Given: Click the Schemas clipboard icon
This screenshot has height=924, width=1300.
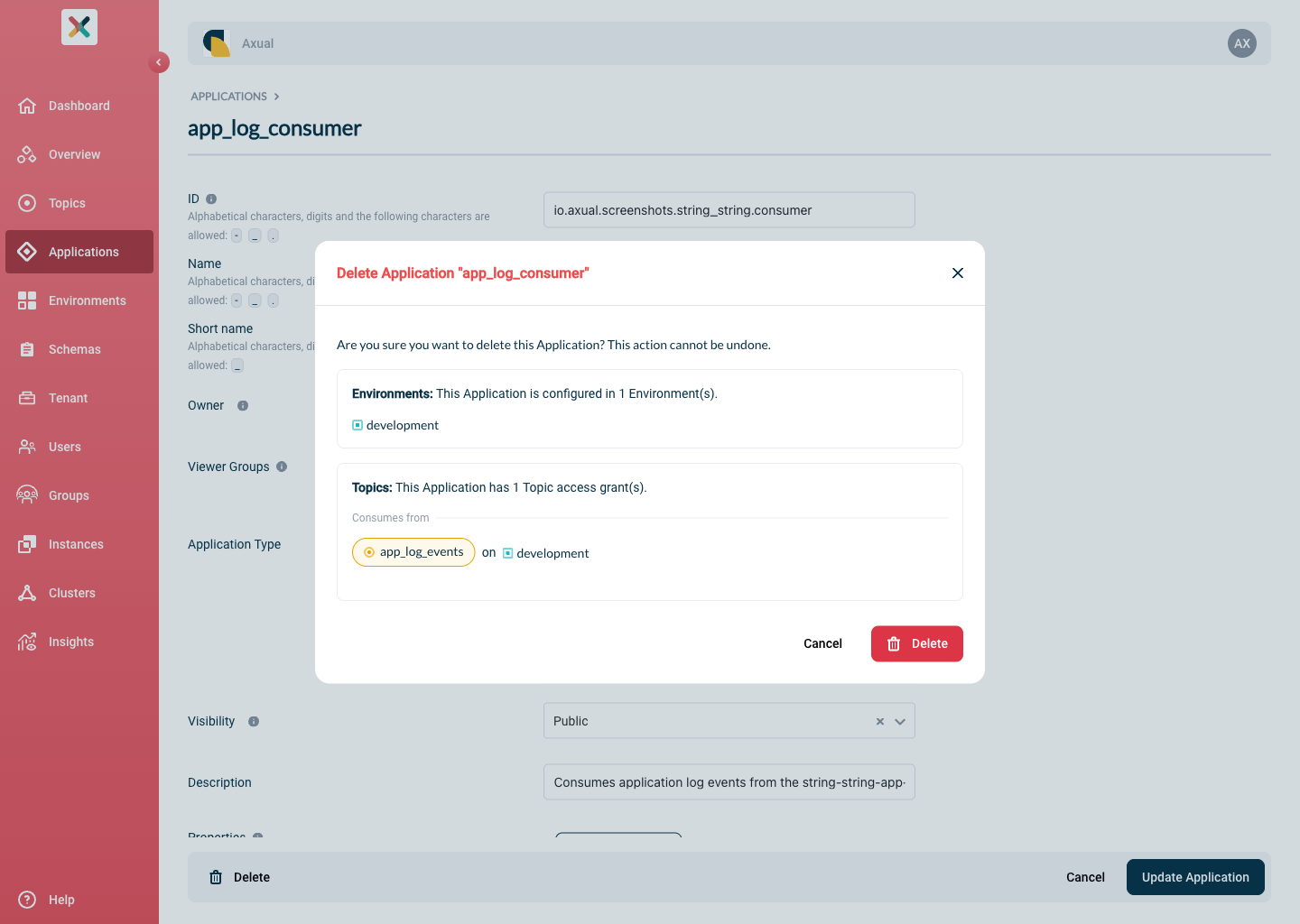Looking at the screenshot, I should coord(27,349).
